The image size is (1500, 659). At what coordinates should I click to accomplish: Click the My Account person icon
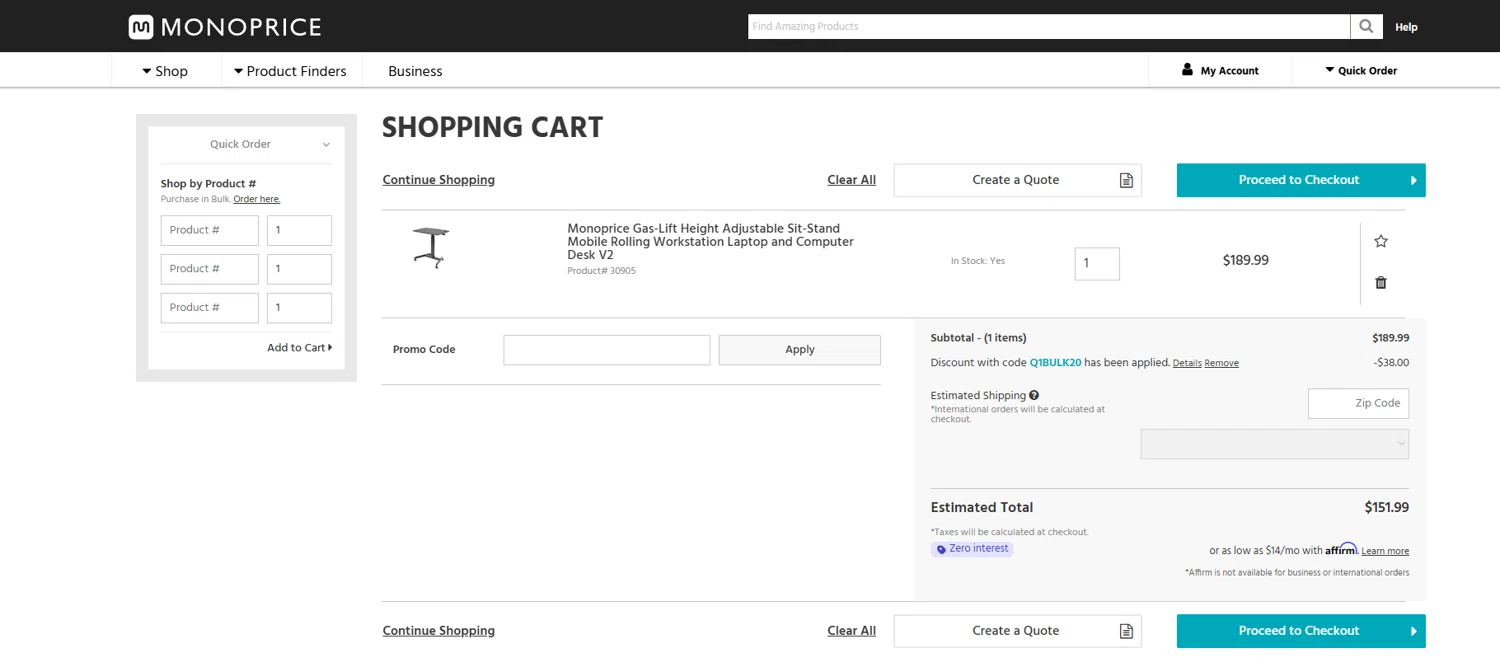tap(1187, 70)
